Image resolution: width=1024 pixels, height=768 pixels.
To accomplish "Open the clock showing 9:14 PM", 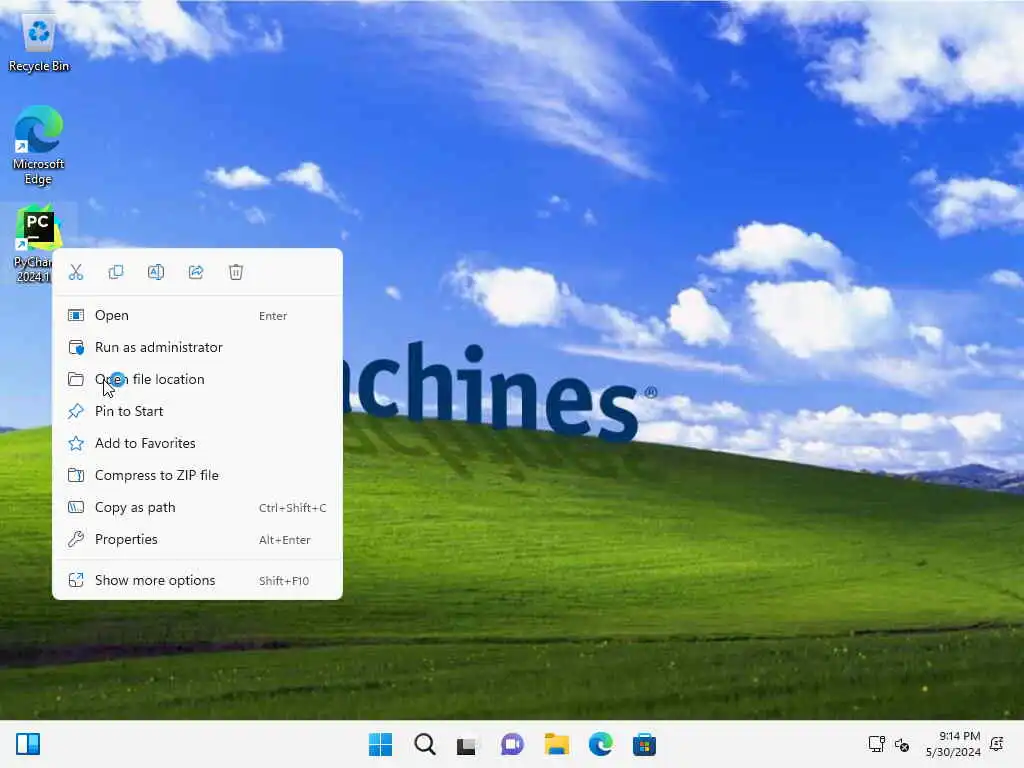I will click(953, 744).
